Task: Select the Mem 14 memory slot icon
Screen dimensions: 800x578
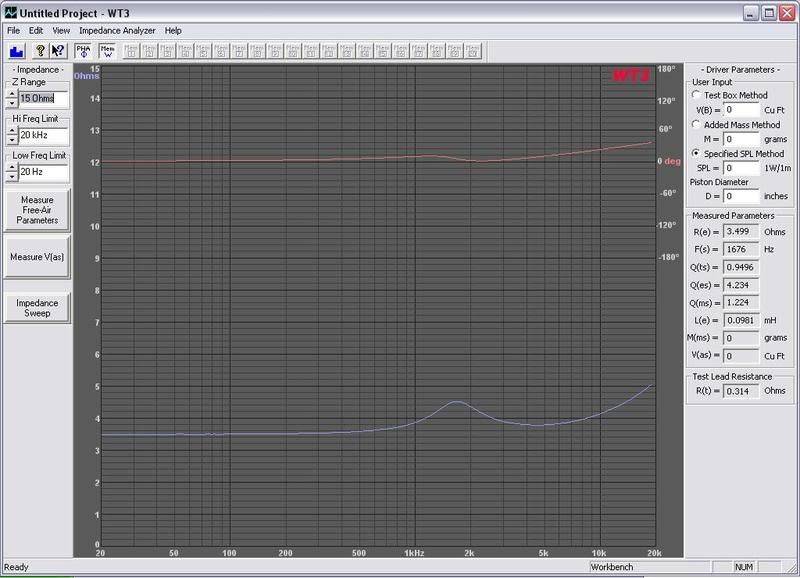Action: 365,51
